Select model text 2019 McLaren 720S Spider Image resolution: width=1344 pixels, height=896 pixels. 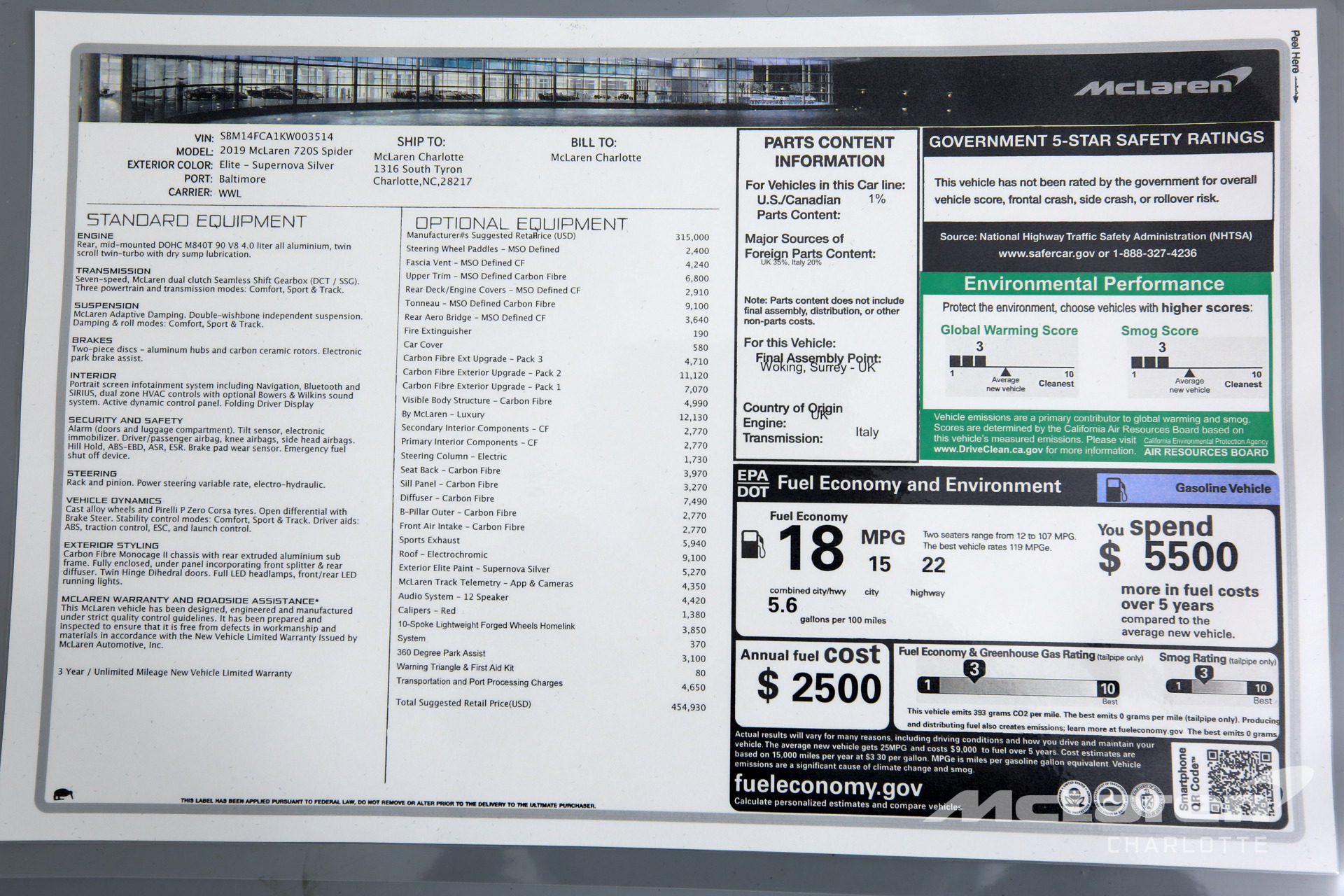tap(286, 151)
